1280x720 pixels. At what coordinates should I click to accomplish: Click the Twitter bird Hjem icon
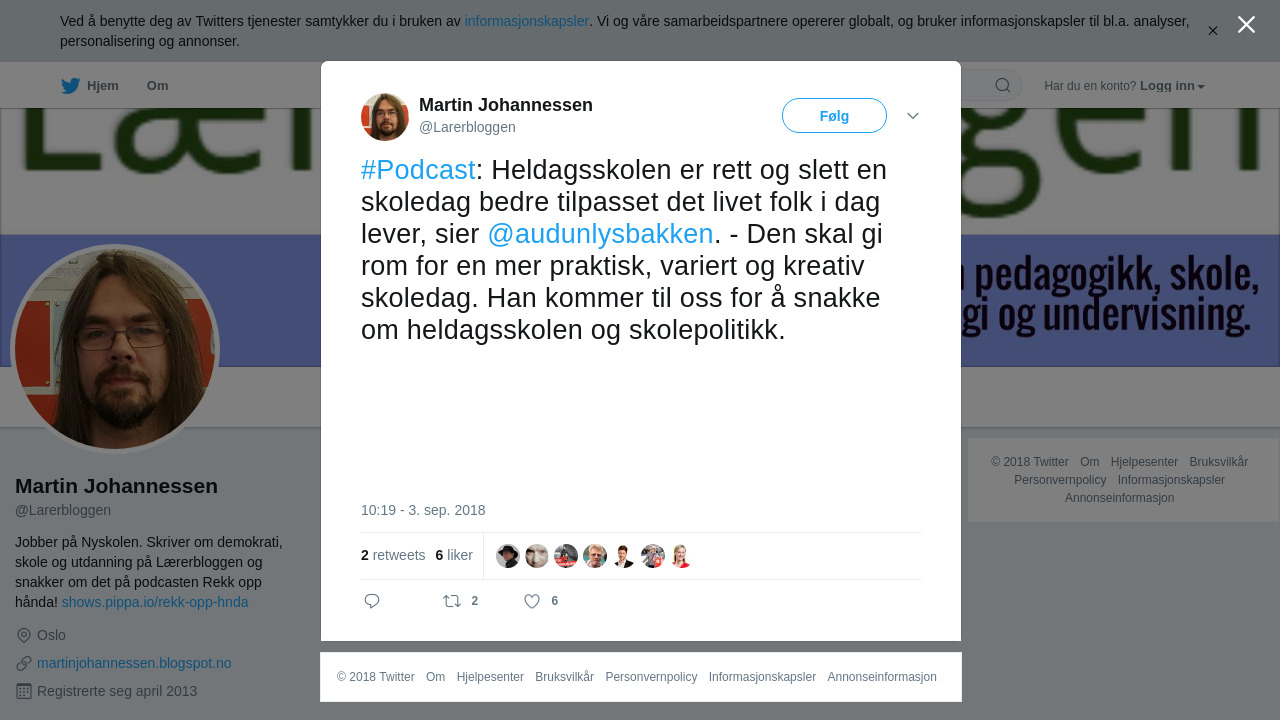pyautogui.click(x=70, y=86)
